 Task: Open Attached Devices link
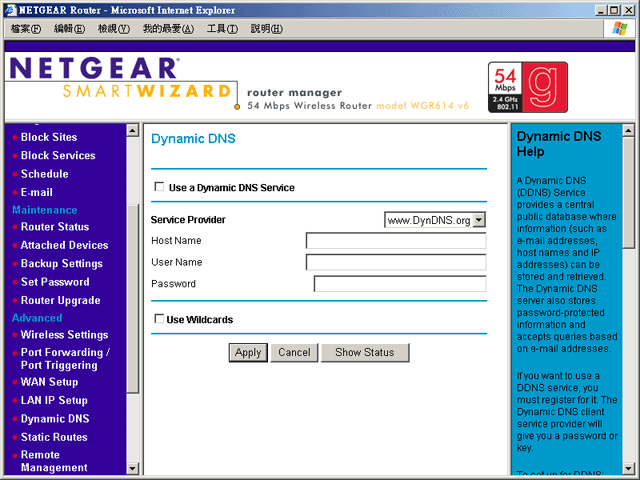click(x=64, y=245)
